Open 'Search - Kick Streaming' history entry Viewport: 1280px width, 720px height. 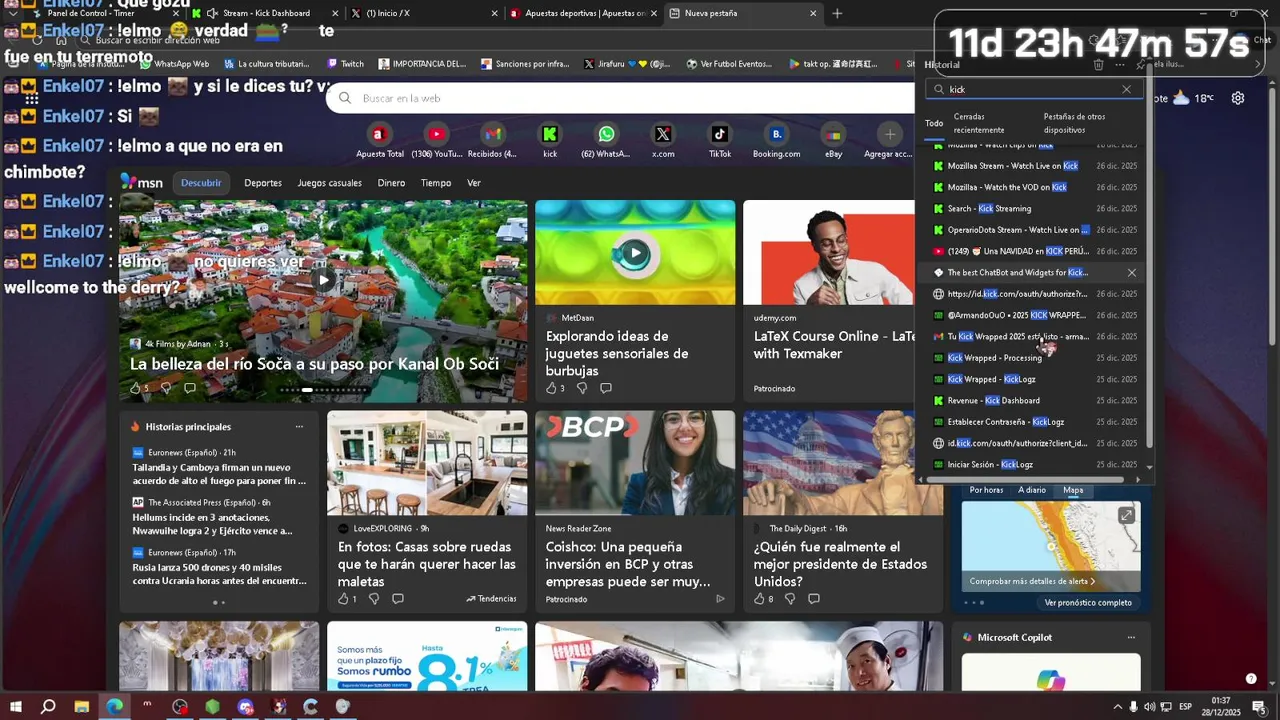(x=1035, y=209)
